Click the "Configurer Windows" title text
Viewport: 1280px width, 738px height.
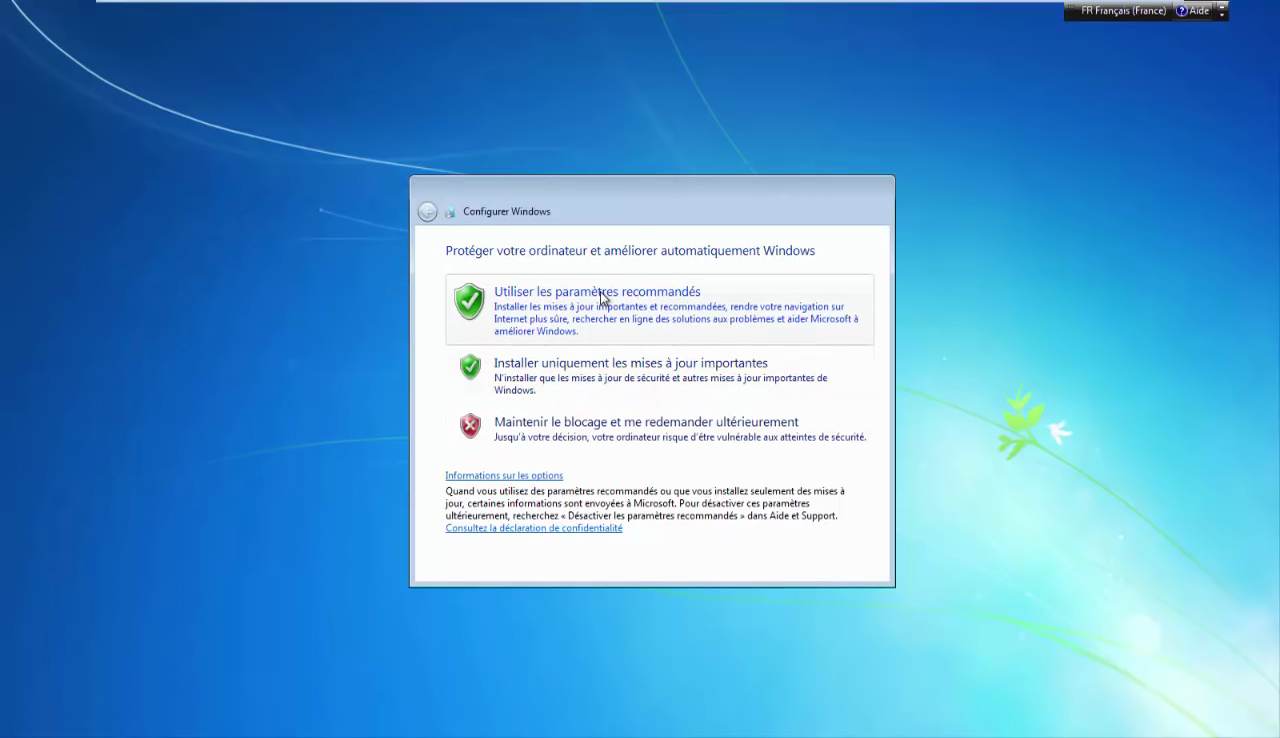[x=507, y=212]
